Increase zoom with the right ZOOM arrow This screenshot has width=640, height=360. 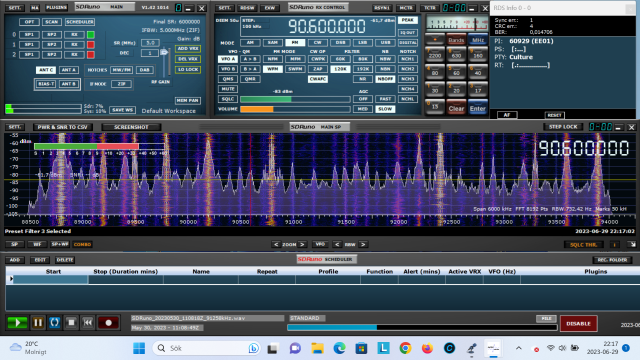pyautogui.click(x=302, y=244)
